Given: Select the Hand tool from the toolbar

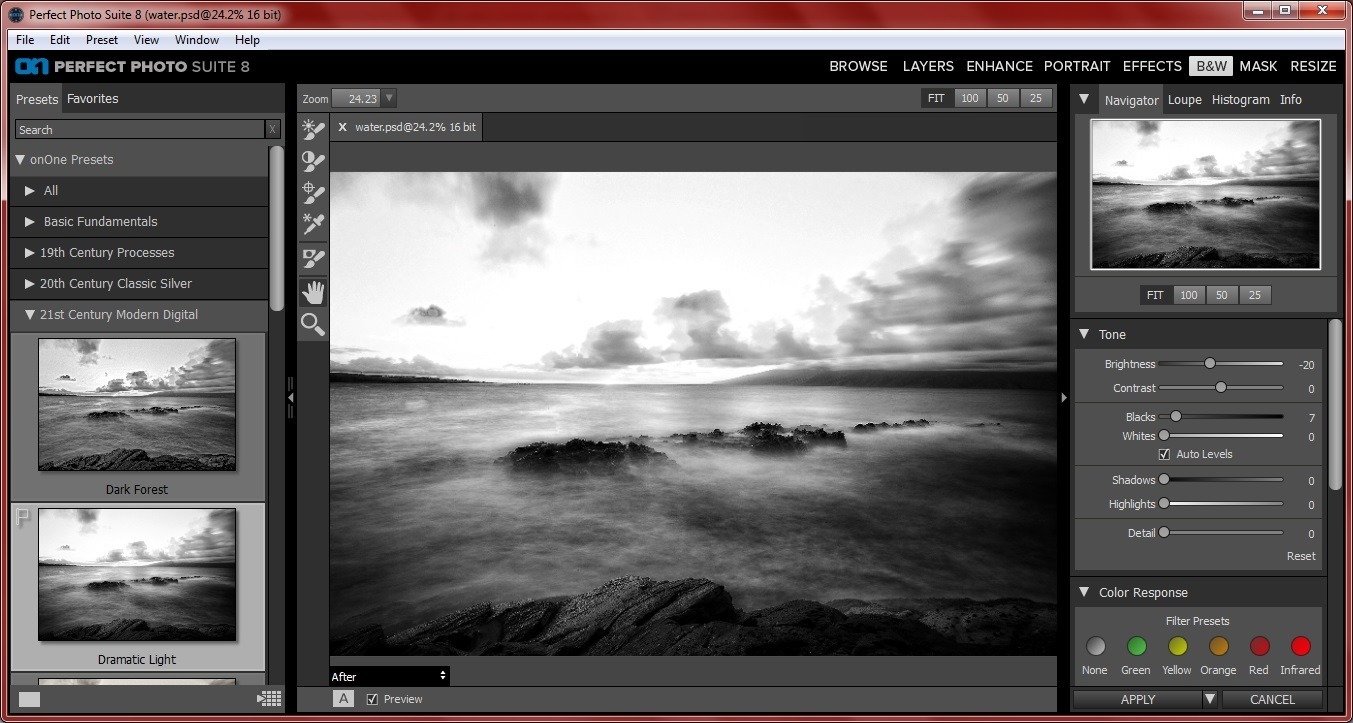Looking at the screenshot, I should (x=313, y=291).
